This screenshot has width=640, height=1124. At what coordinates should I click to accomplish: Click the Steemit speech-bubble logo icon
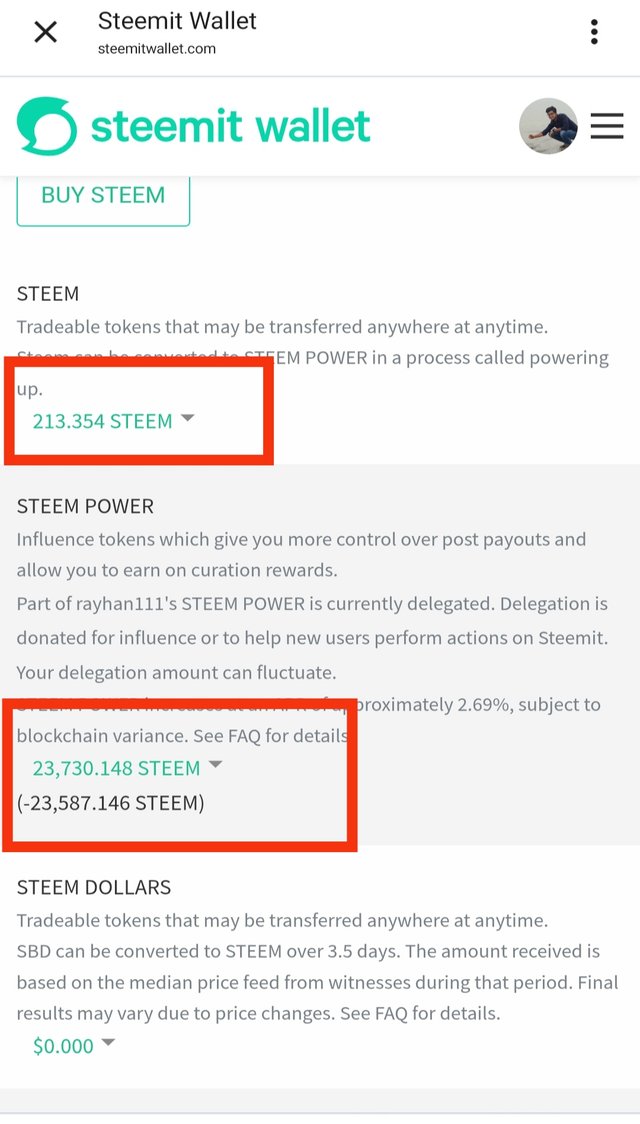pyautogui.click(x=46, y=126)
